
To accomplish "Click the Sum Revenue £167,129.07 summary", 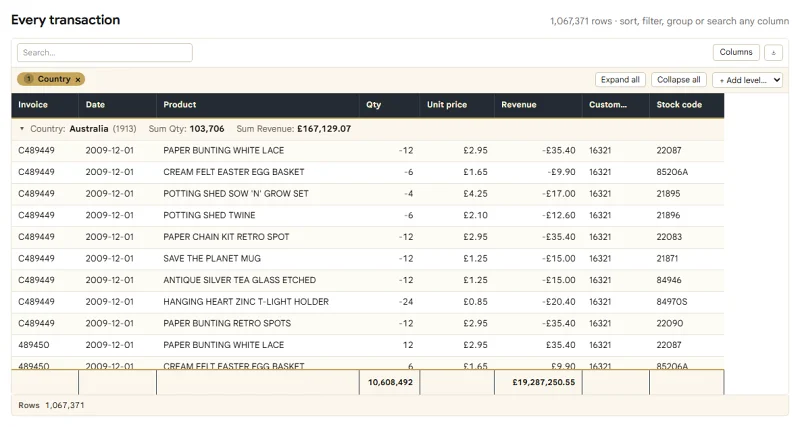I will pos(293,129).
